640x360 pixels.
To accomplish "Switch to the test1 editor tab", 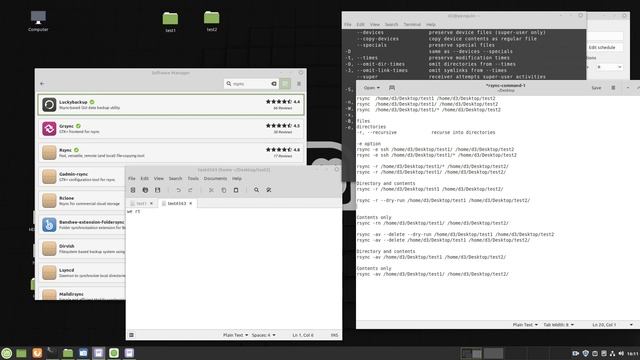I will tap(141, 203).
